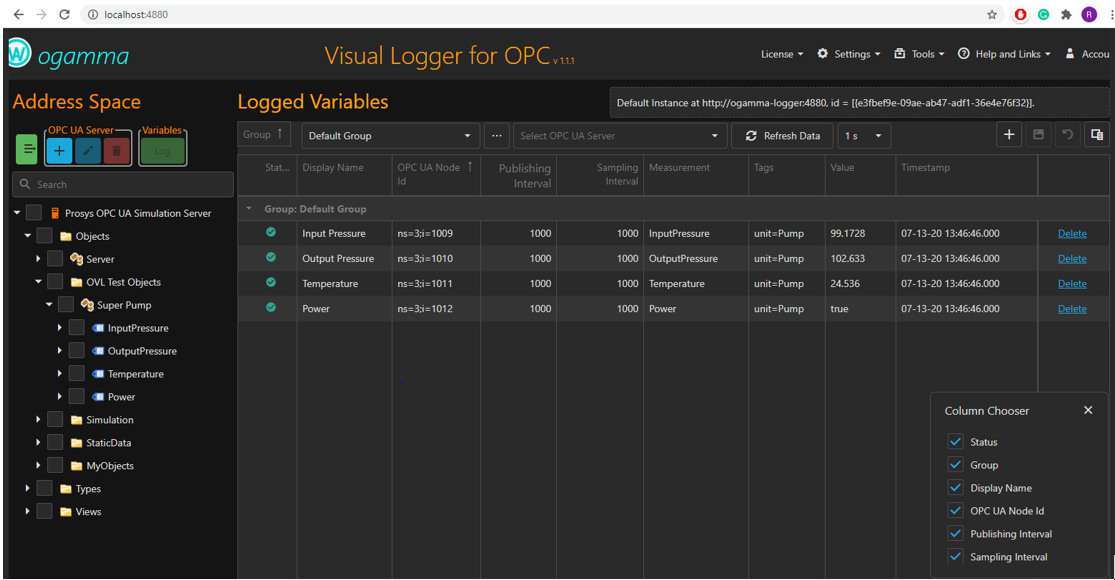The height and width of the screenshot is (580, 1115).
Task: Uncheck the Status column checkbox
Action: [x=955, y=441]
